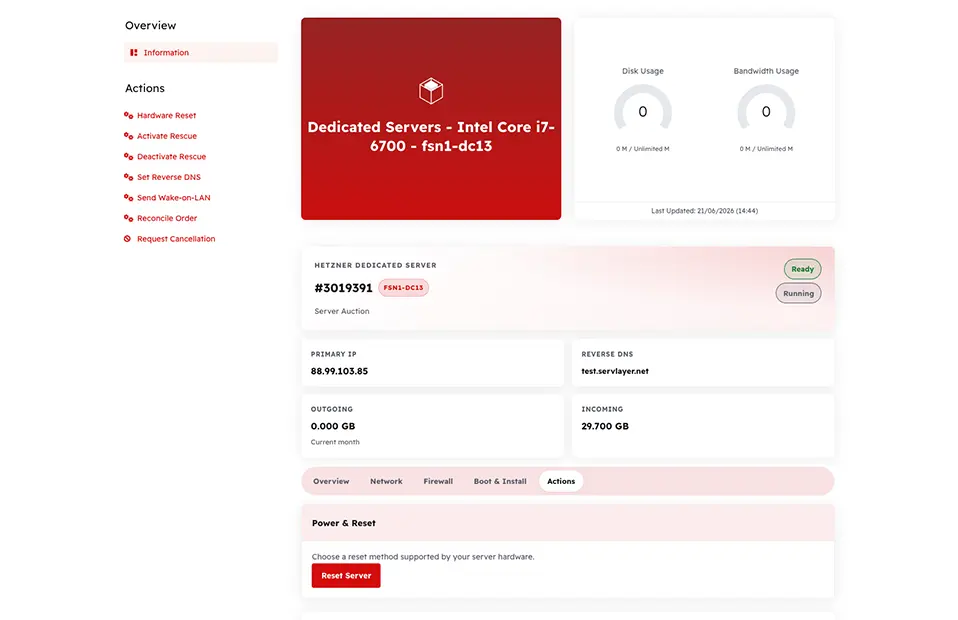Click the server number #3019391
The image size is (958, 620).
pyautogui.click(x=343, y=288)
